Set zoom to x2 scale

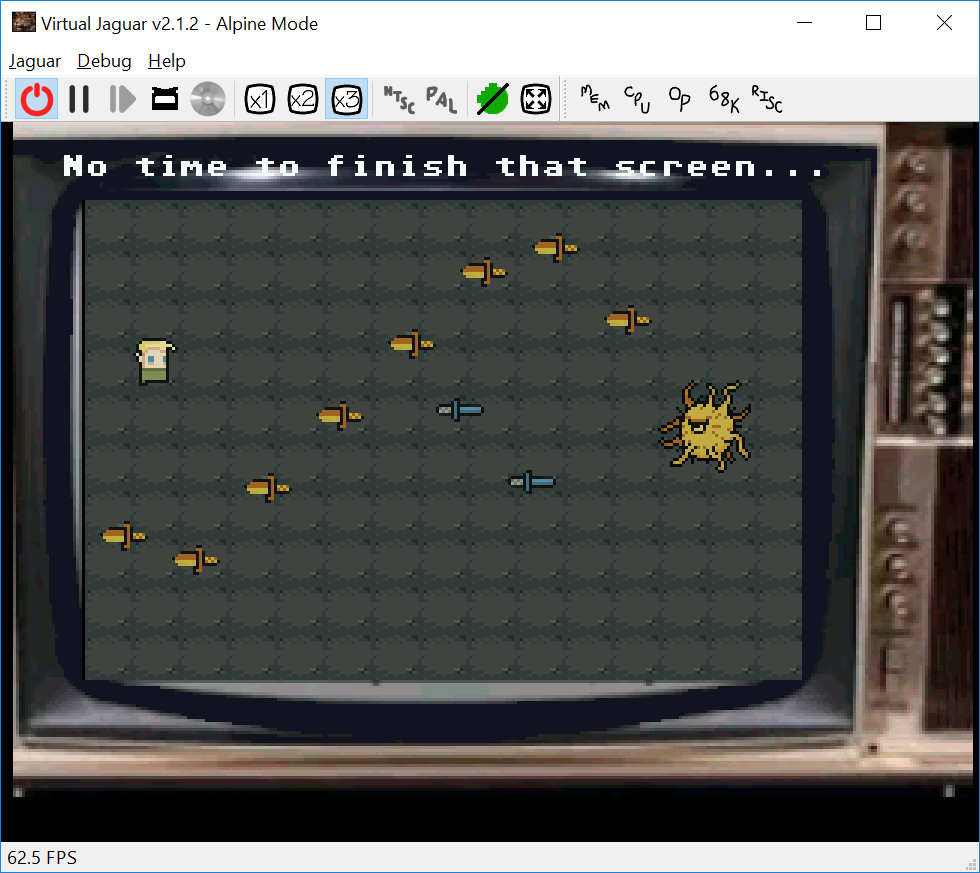click(x=303, y=99)
